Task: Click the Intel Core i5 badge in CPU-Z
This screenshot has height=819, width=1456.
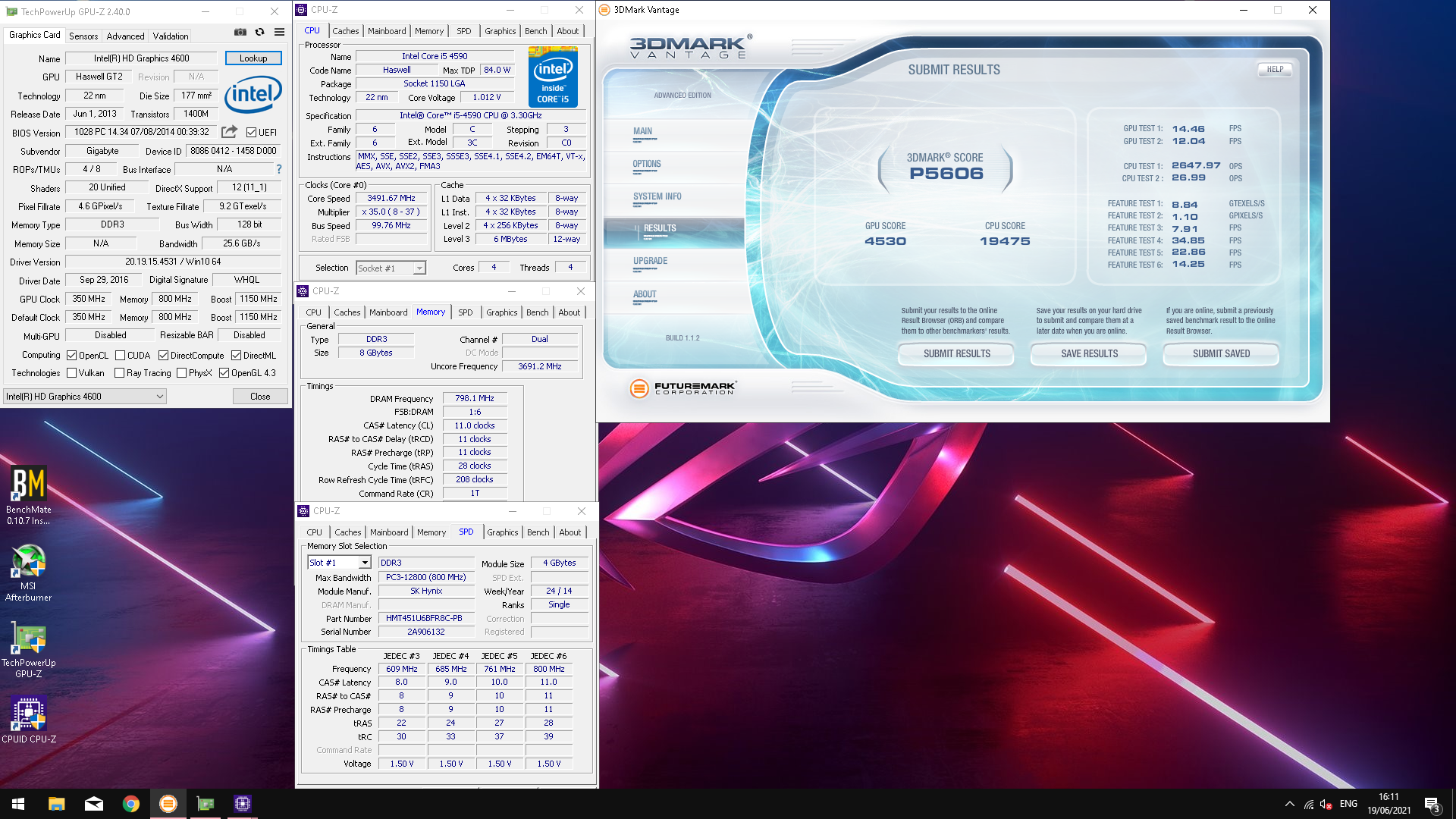Action: pyautogui.click(x=553, y=77)
